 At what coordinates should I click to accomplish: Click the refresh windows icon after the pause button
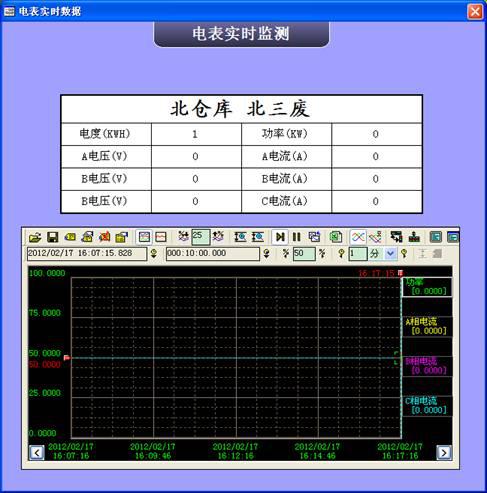tap(314, 237)
